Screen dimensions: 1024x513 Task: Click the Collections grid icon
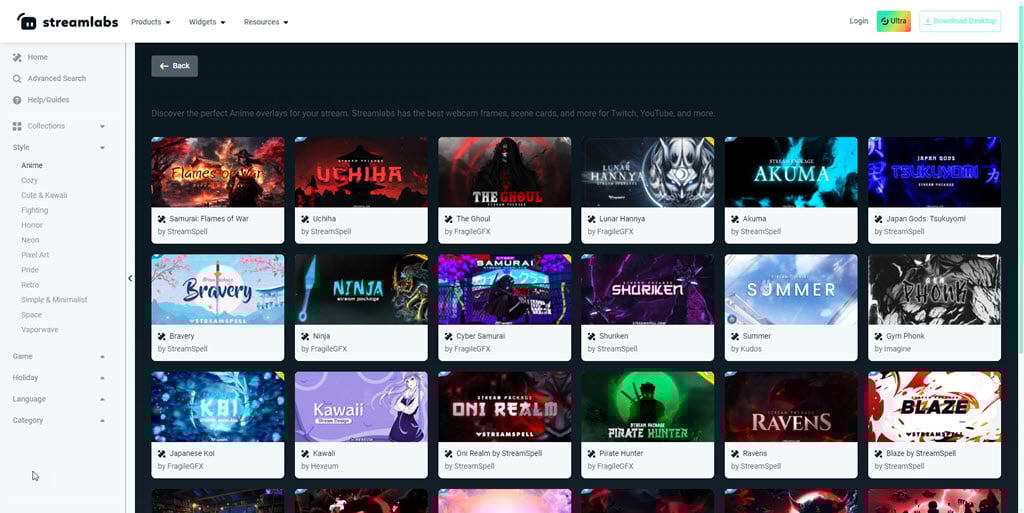pos(17,126)
